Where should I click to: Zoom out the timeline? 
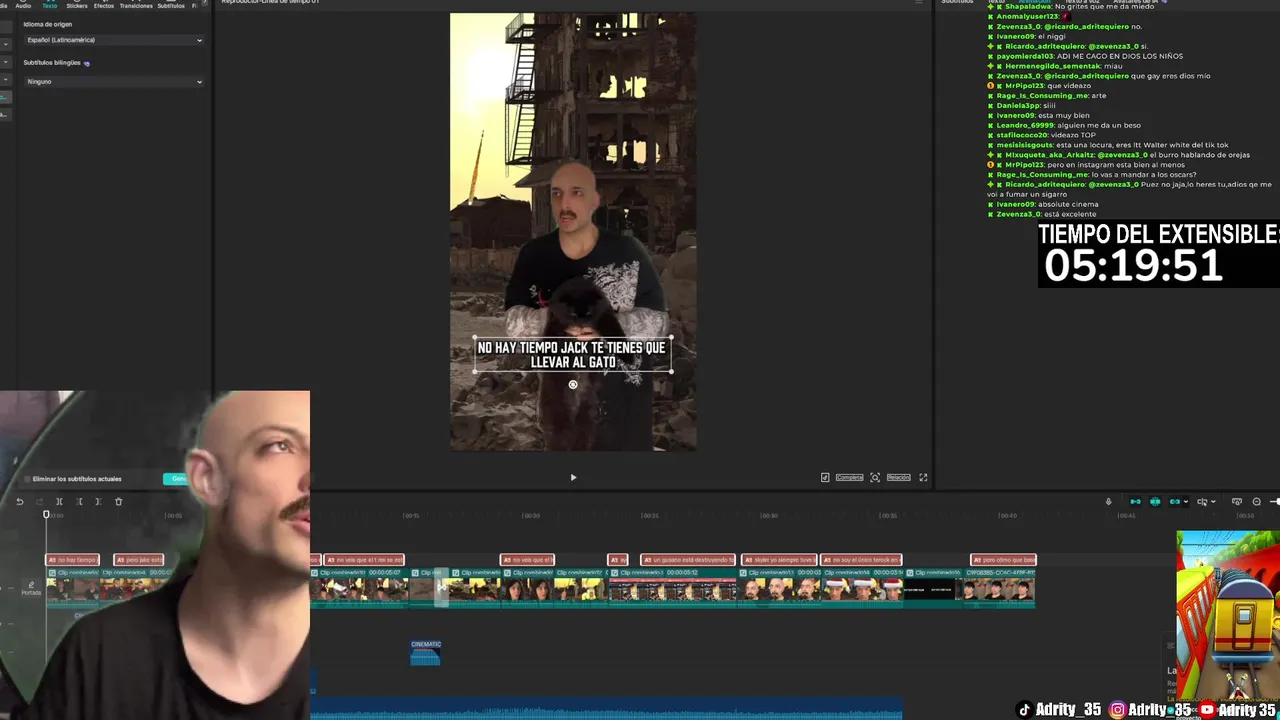pos(1257,501)
